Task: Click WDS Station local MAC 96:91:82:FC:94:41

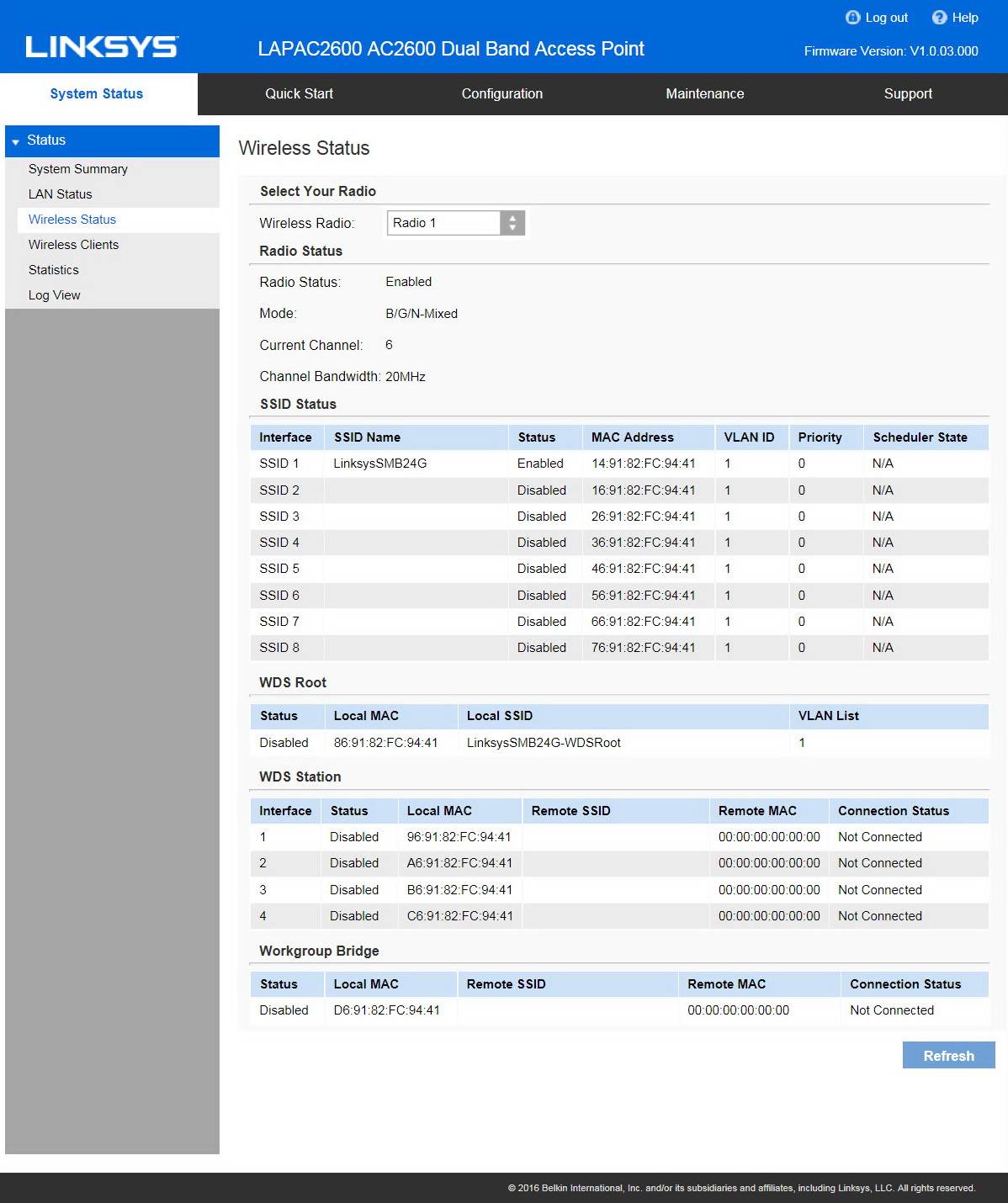Action: (459, 837)
